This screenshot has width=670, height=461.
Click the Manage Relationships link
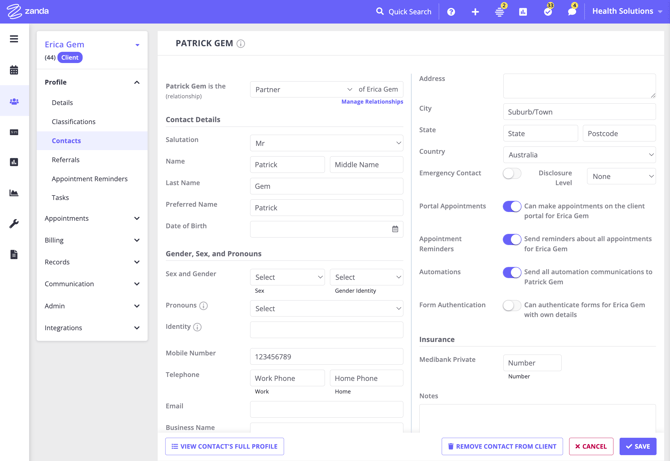pos(372,102)
